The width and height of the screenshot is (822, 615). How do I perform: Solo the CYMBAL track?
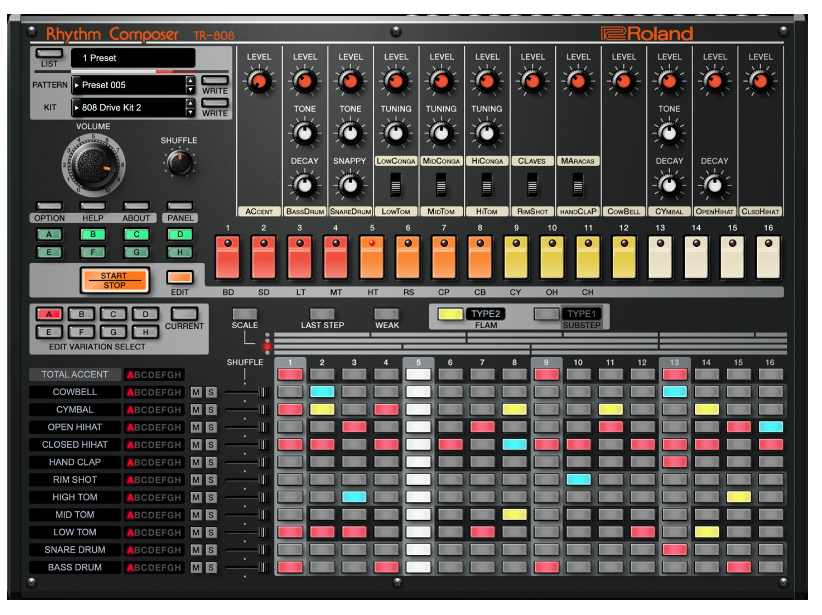(211, 410)
